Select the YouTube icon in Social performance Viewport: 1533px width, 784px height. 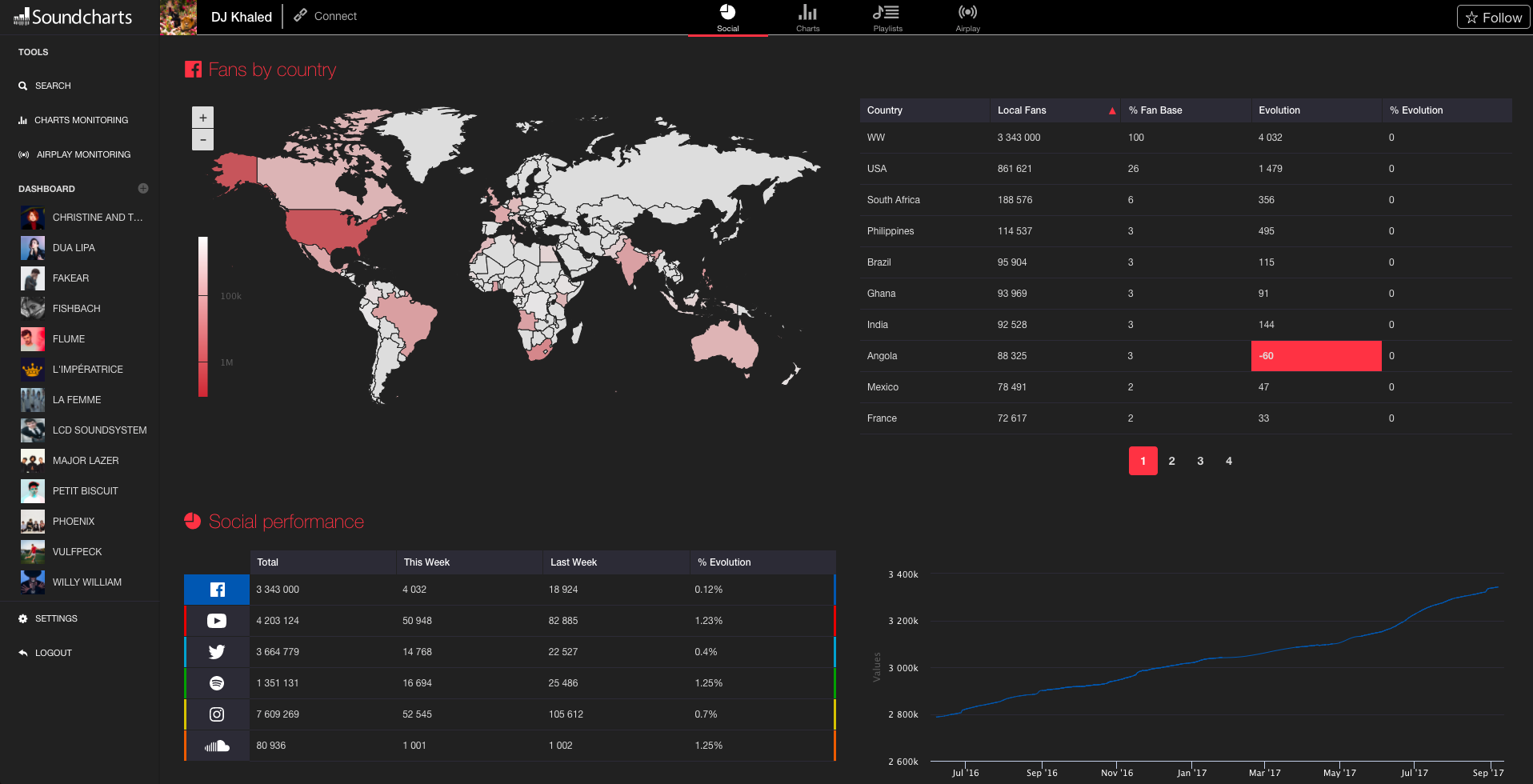217,621
